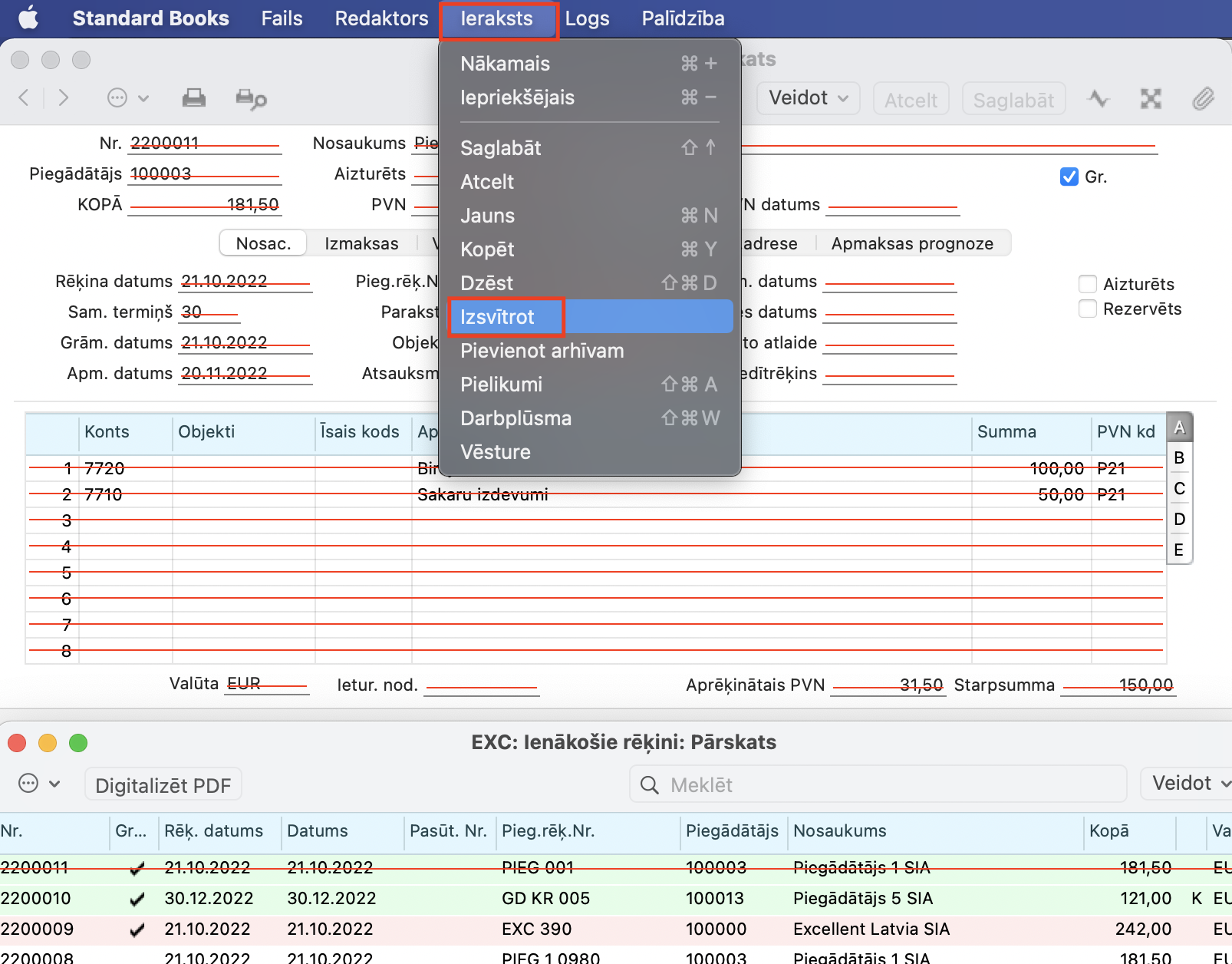Uncheck the Gr. checkbox

click(1069, 177)
